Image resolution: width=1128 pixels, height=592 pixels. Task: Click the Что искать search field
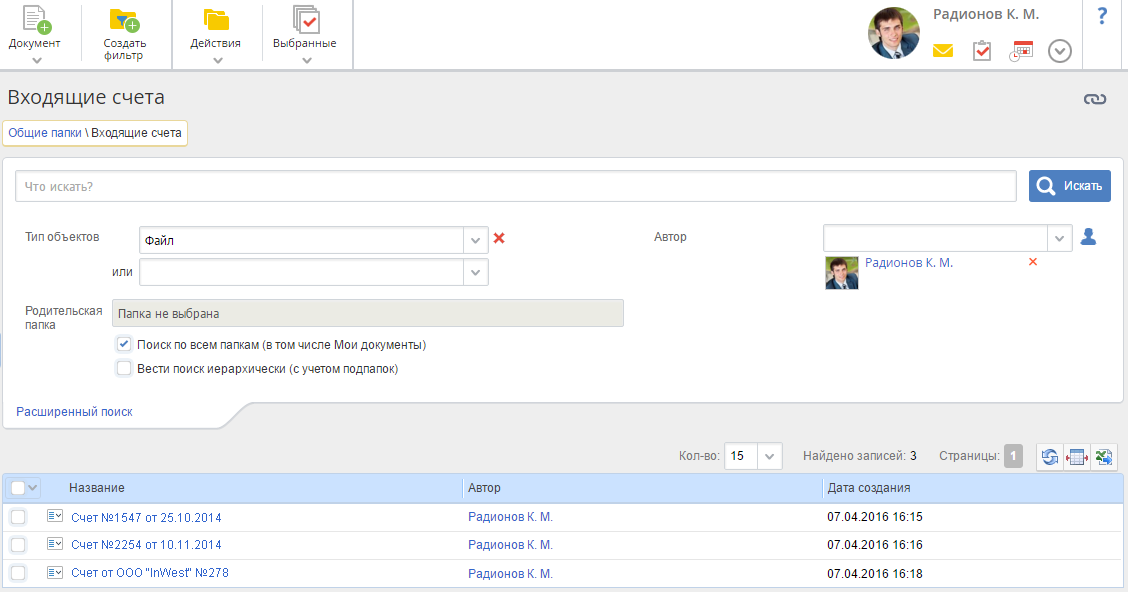(515, 186)
